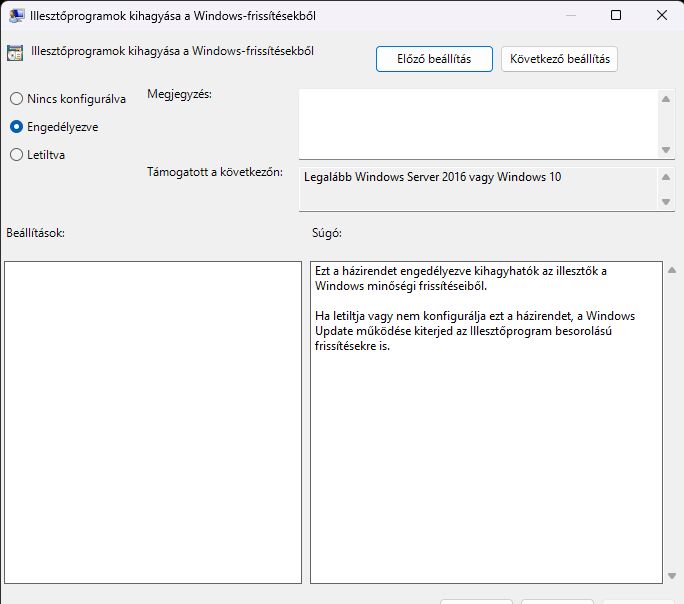Viewport: 684px width, 604px height.
Task: Click the empty Beállítások options panel
Action: click(153, 422)
